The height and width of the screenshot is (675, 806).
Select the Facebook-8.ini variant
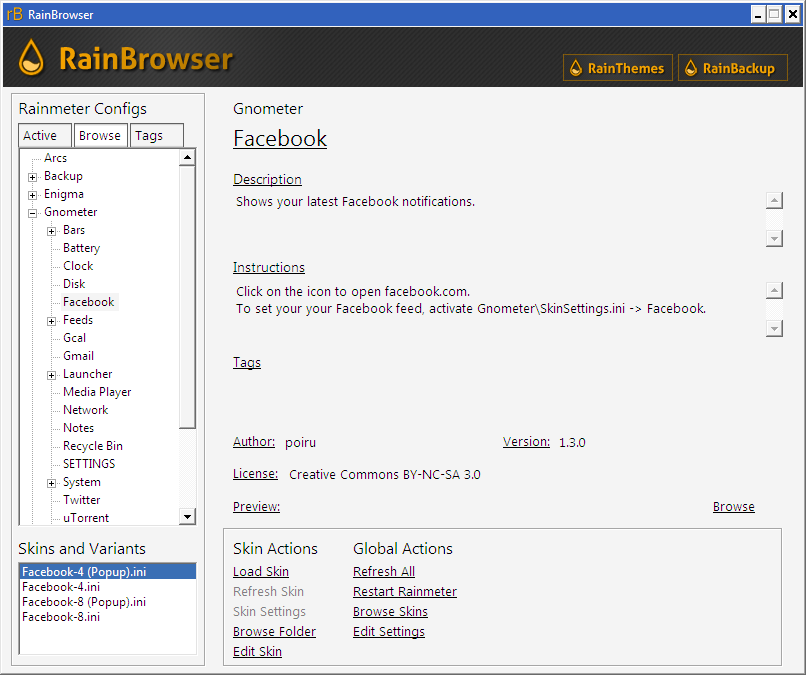61,616
